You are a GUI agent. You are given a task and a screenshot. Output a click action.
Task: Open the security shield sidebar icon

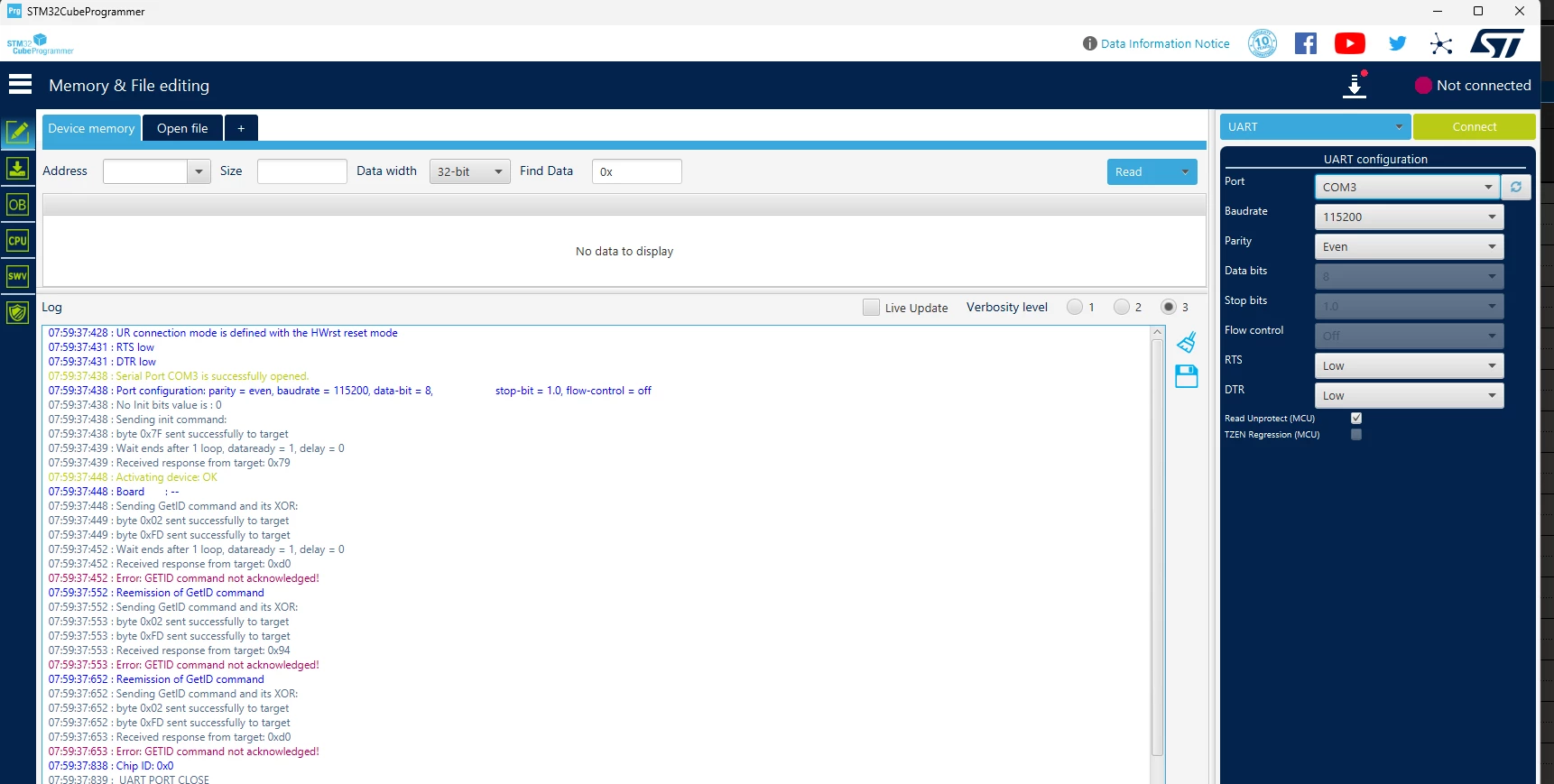17,312
